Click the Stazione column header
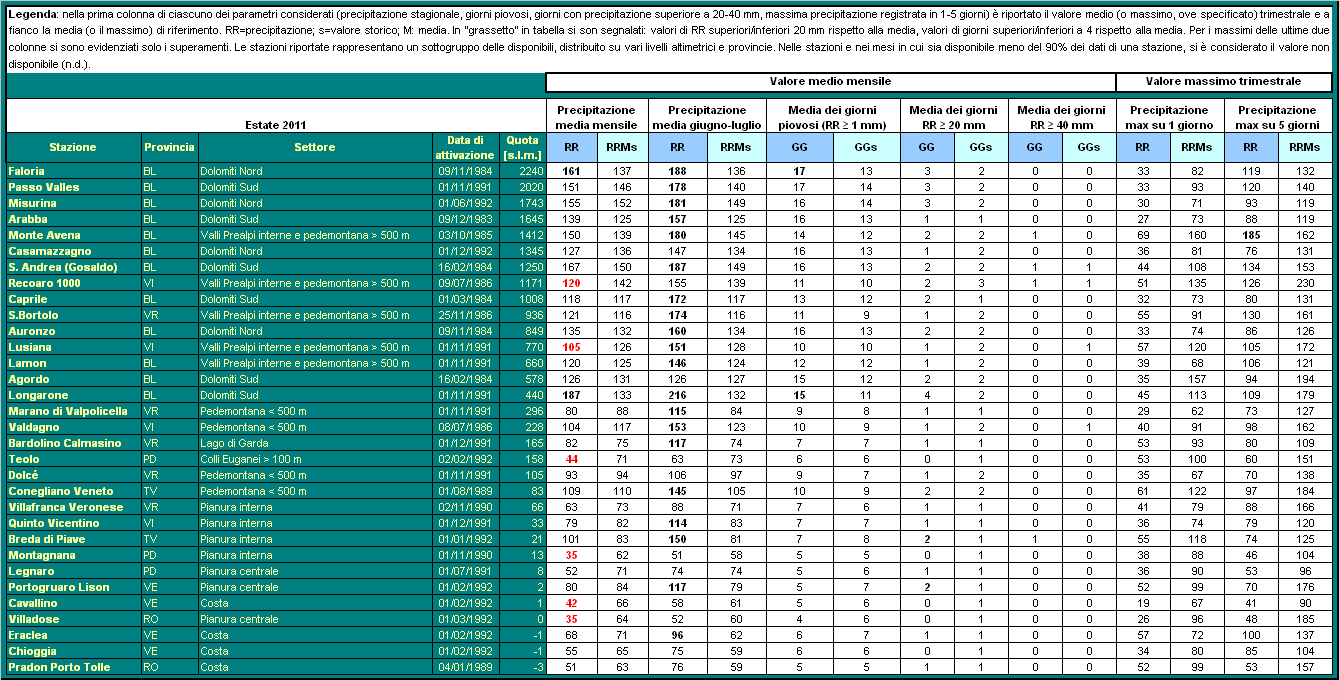The width and height of the screenshot is (1339, 680). (x=73, y=147)
